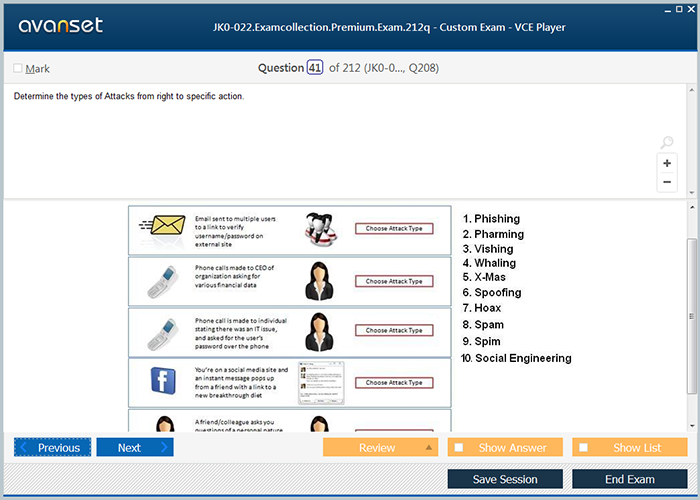Toggle the Mark checkbox
Screen dimensions: 700x500
coord(17,68)
